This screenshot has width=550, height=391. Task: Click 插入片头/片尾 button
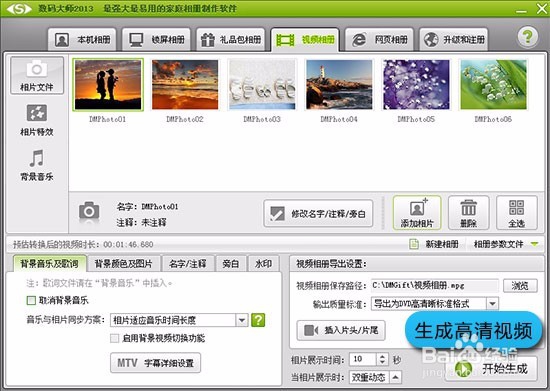pyautogui.click(x=341, y=330)
